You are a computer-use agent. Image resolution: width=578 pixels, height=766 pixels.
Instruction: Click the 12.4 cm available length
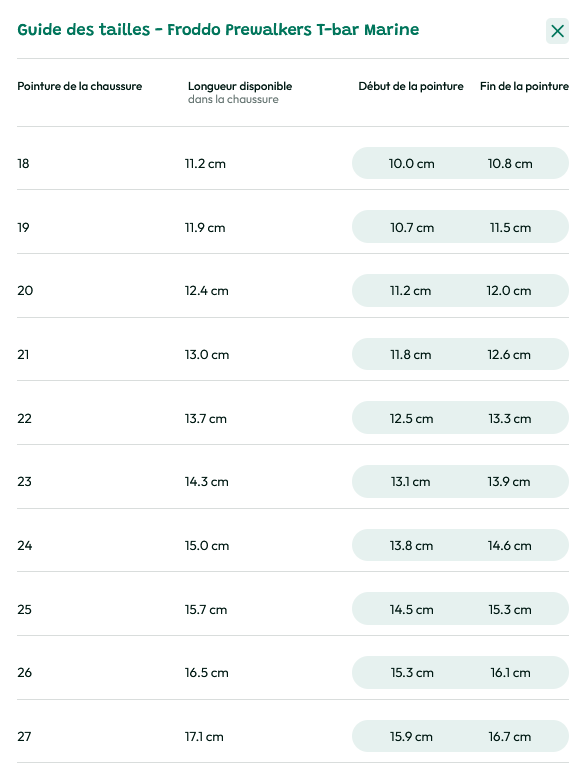click(x=206, y=291)
